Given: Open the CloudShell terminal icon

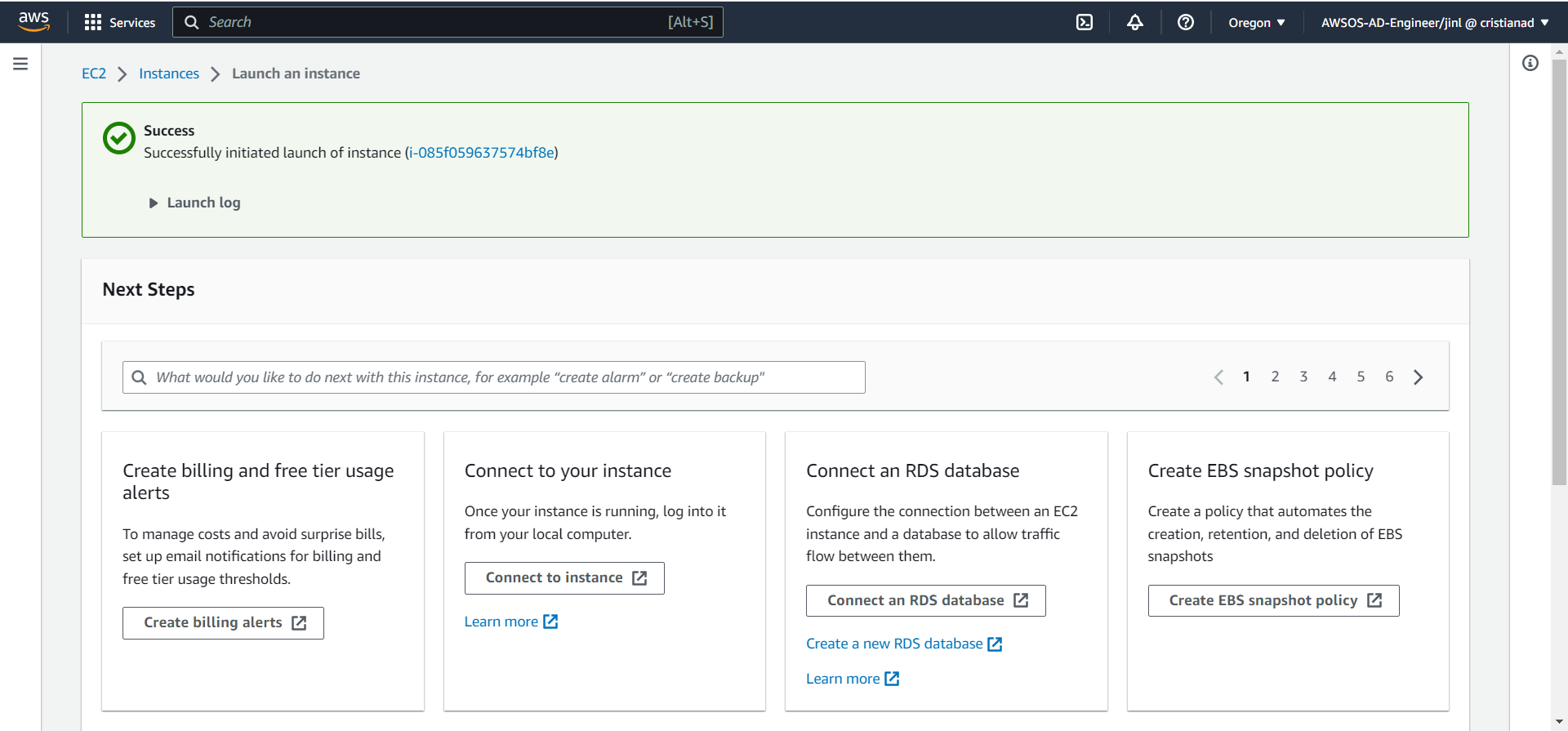Looking at the screenshot, I should (1085, 22).
